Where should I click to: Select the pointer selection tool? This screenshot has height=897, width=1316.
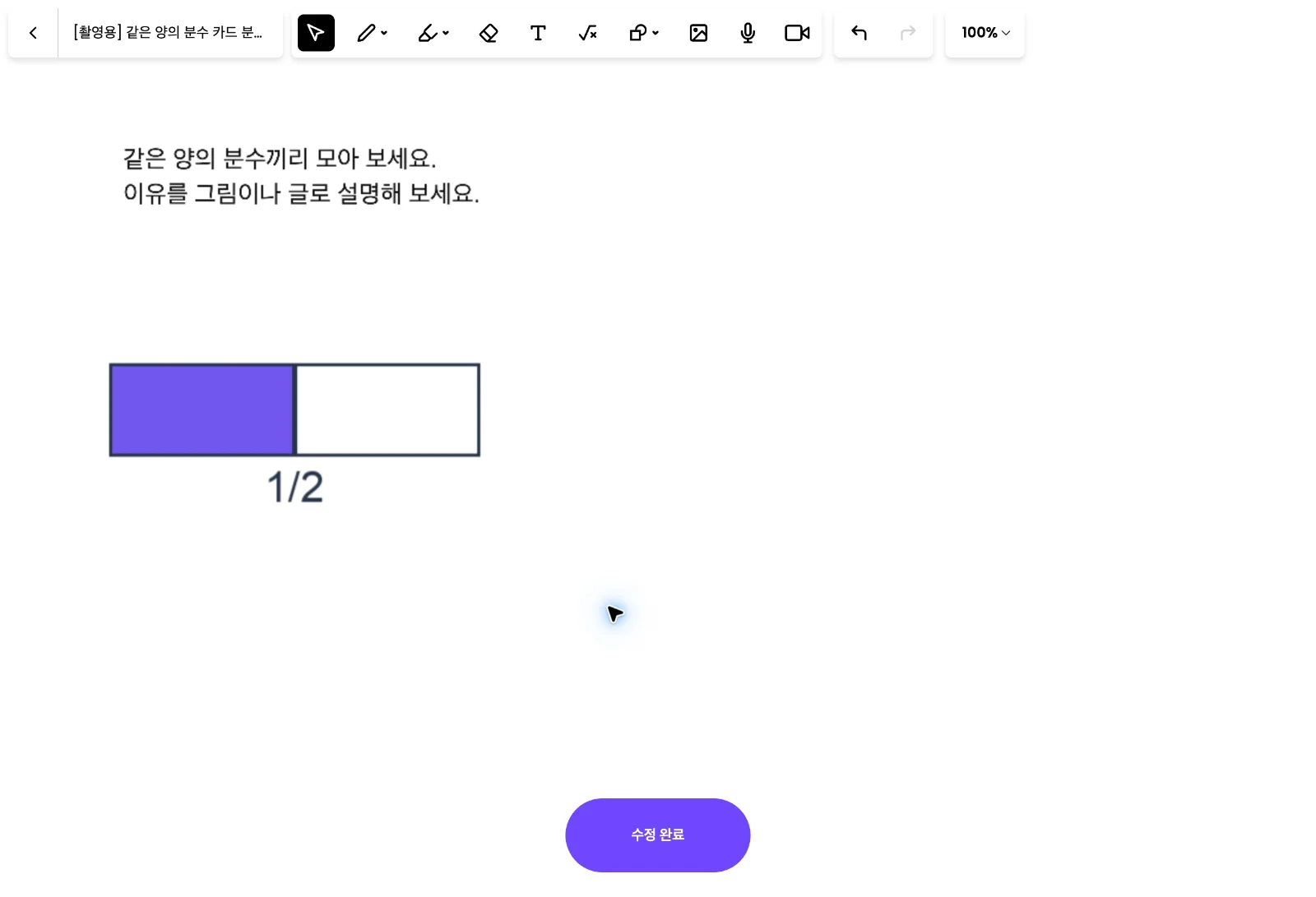click(316, 33)
